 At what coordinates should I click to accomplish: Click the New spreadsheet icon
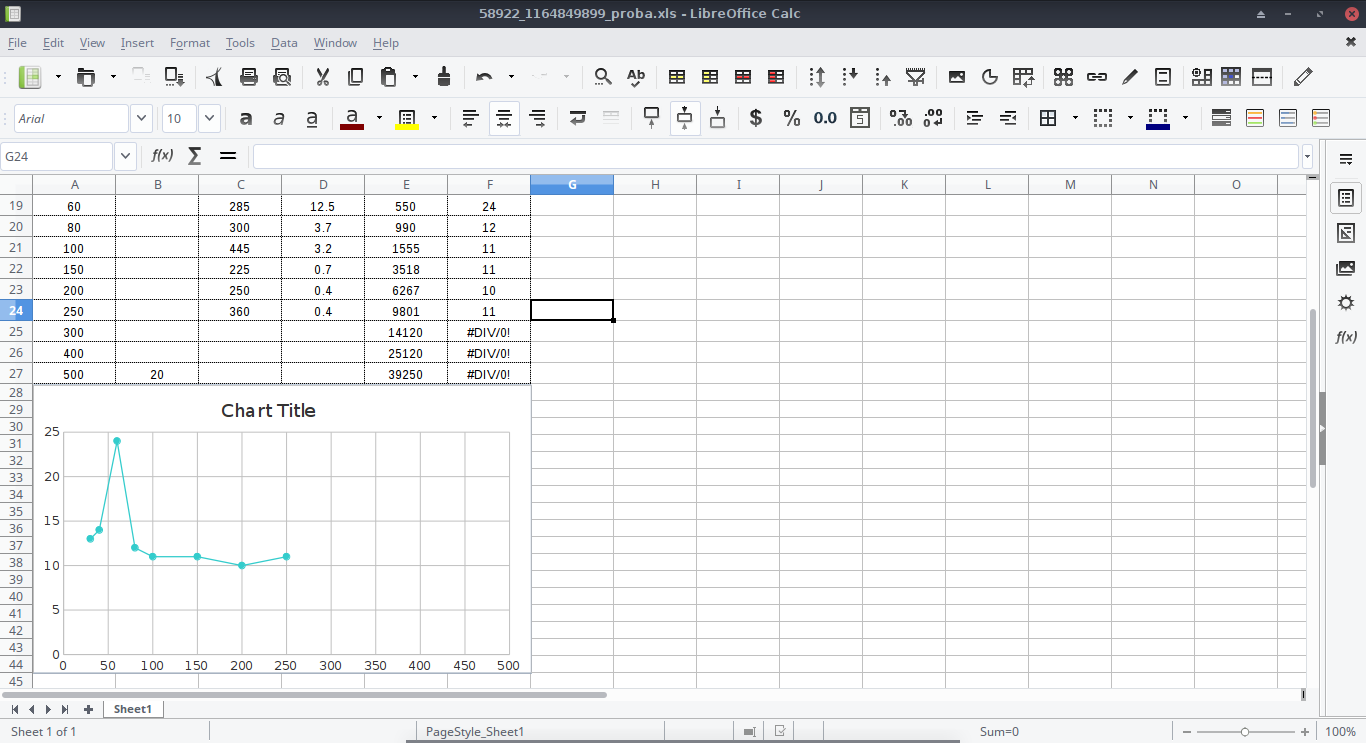[30, 77]
